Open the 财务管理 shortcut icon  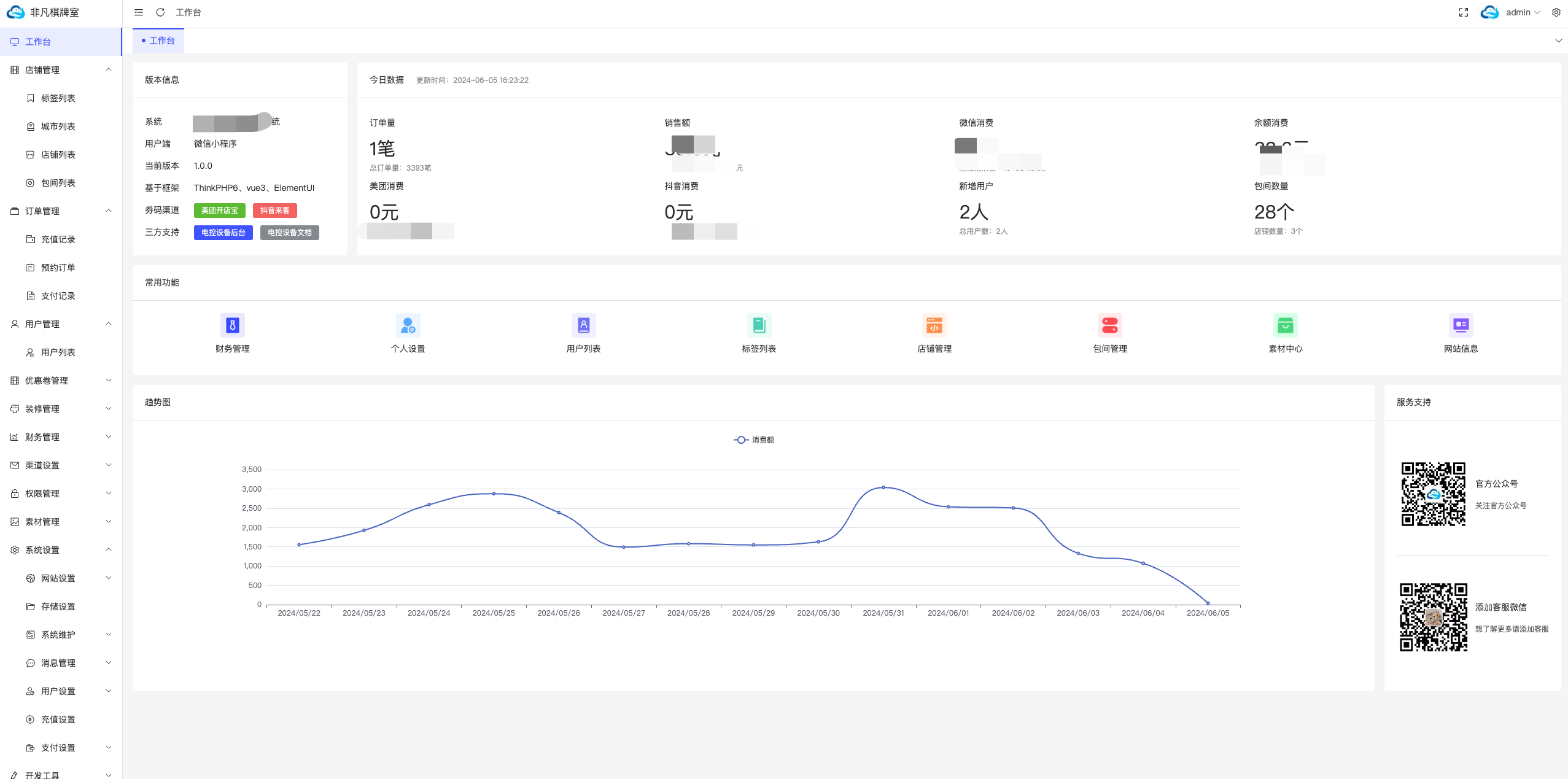pos(232,325)
